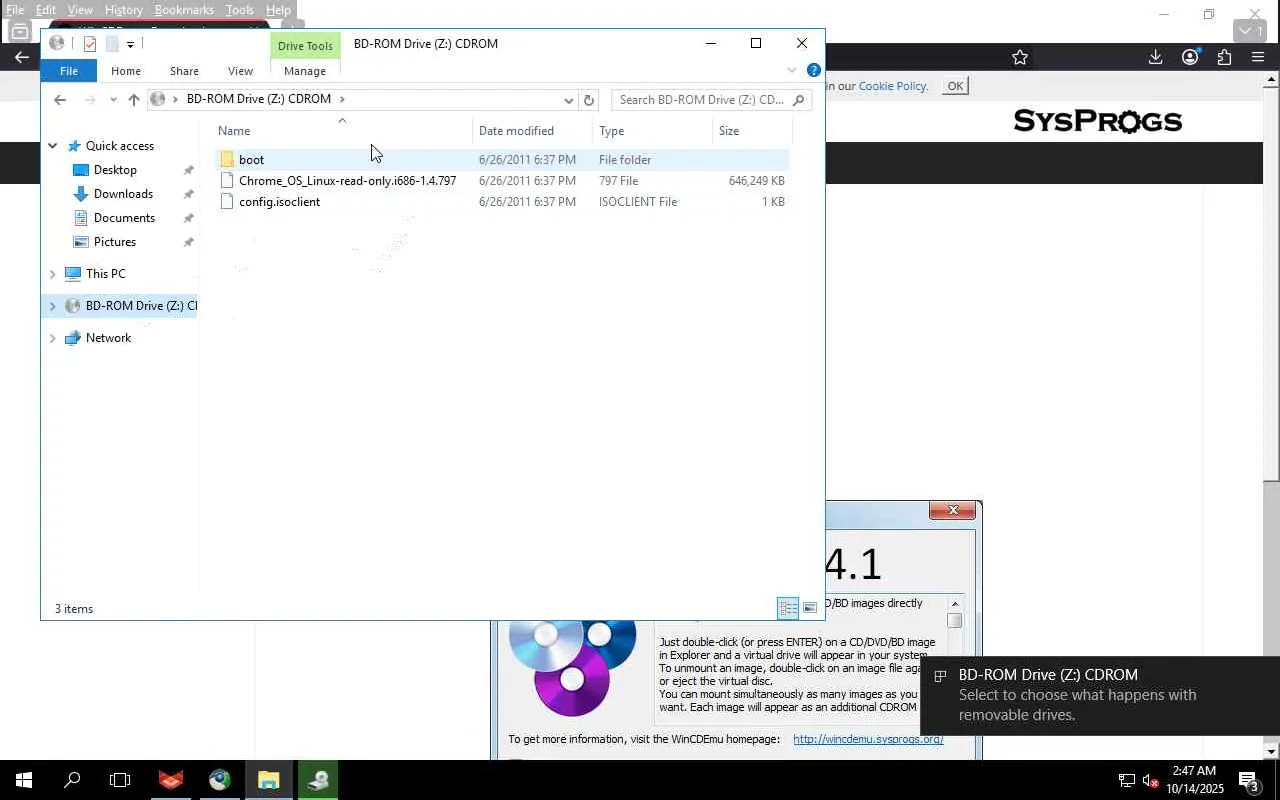Open the Customize Quick Access Toolbar dropdown

(x=130, y=44)
